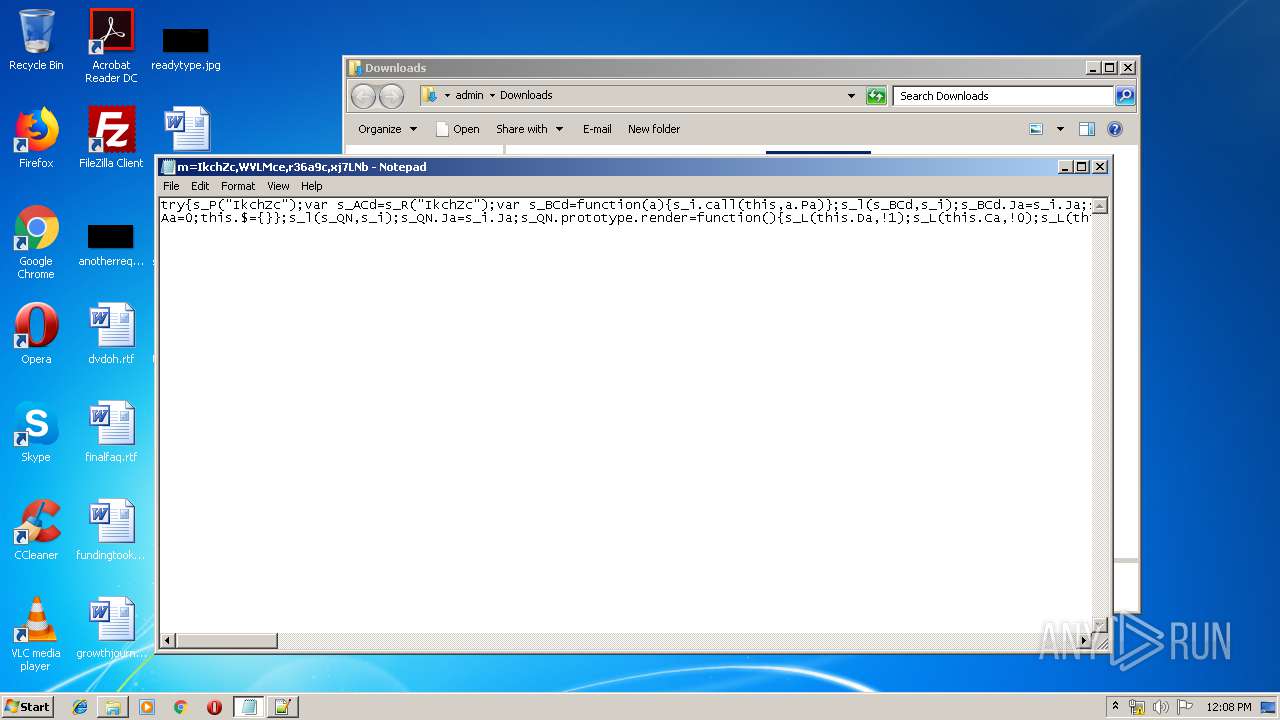The image size is (1280, 720).
Task: Click Notepad horizontal scrollbar thumb
Action: tap(227, 640)
